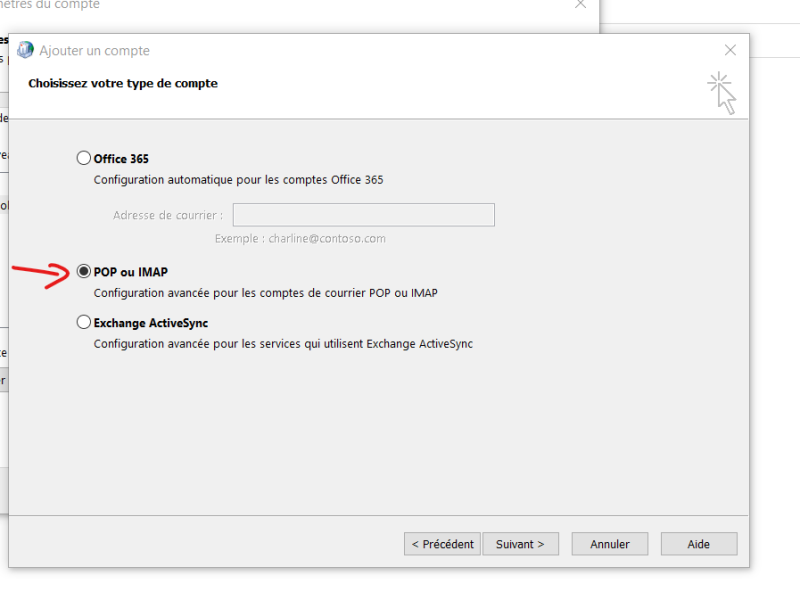Click the Annuler button

(x=610, y=544)
